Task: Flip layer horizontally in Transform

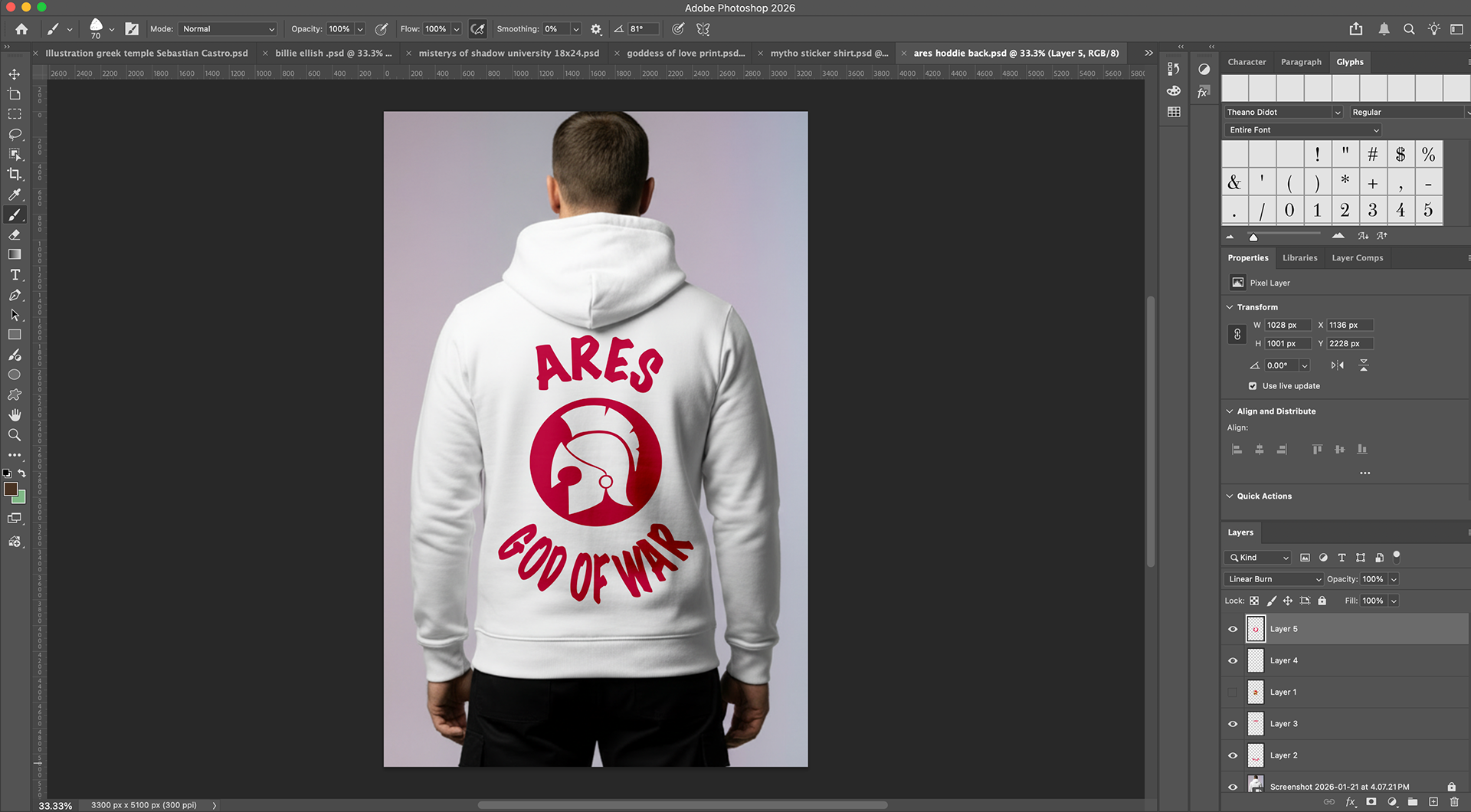Action: click(1338, 365)
